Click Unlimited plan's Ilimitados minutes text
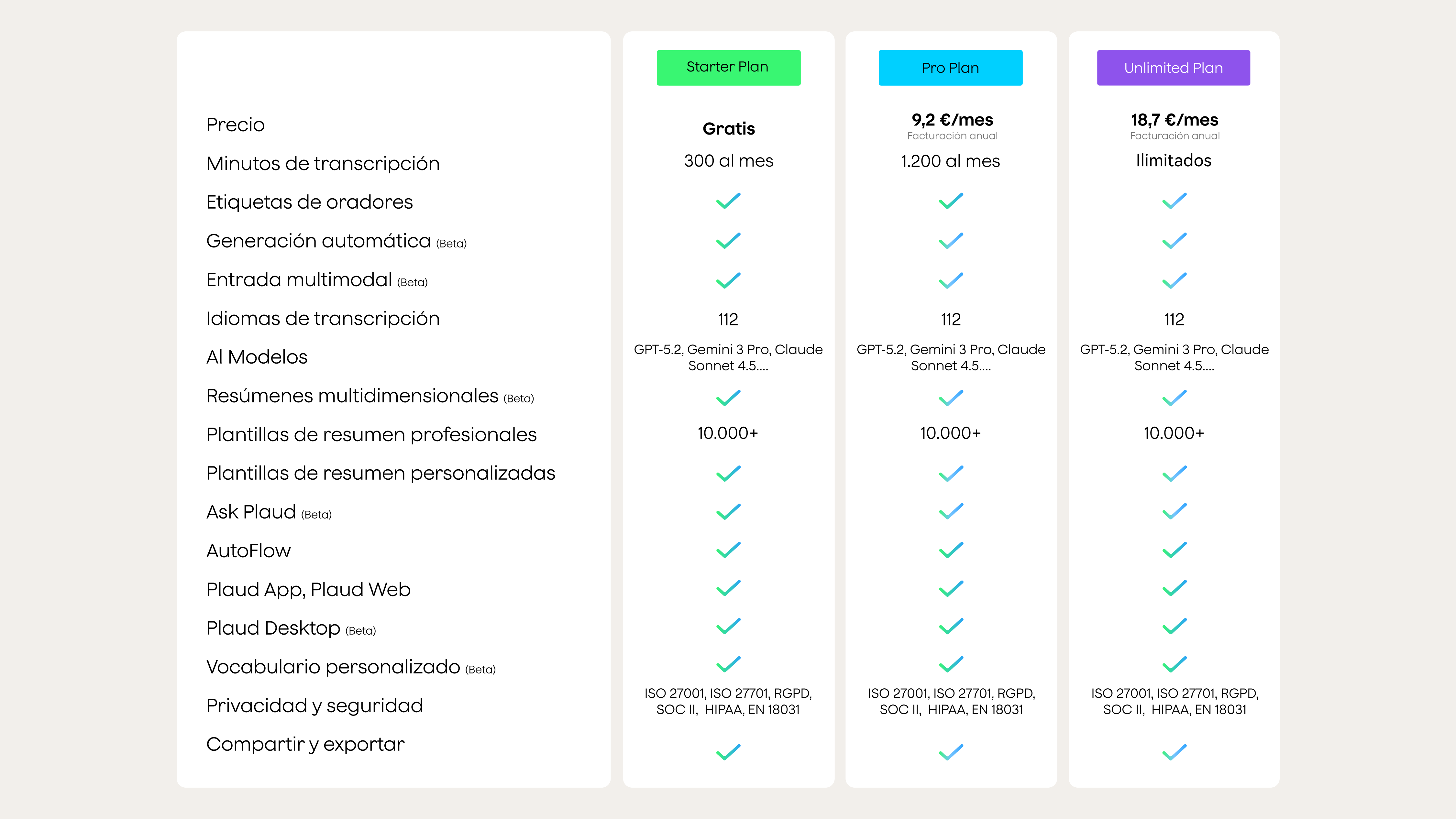This screenshot has height=819, width=1456. click(1174, 160)
